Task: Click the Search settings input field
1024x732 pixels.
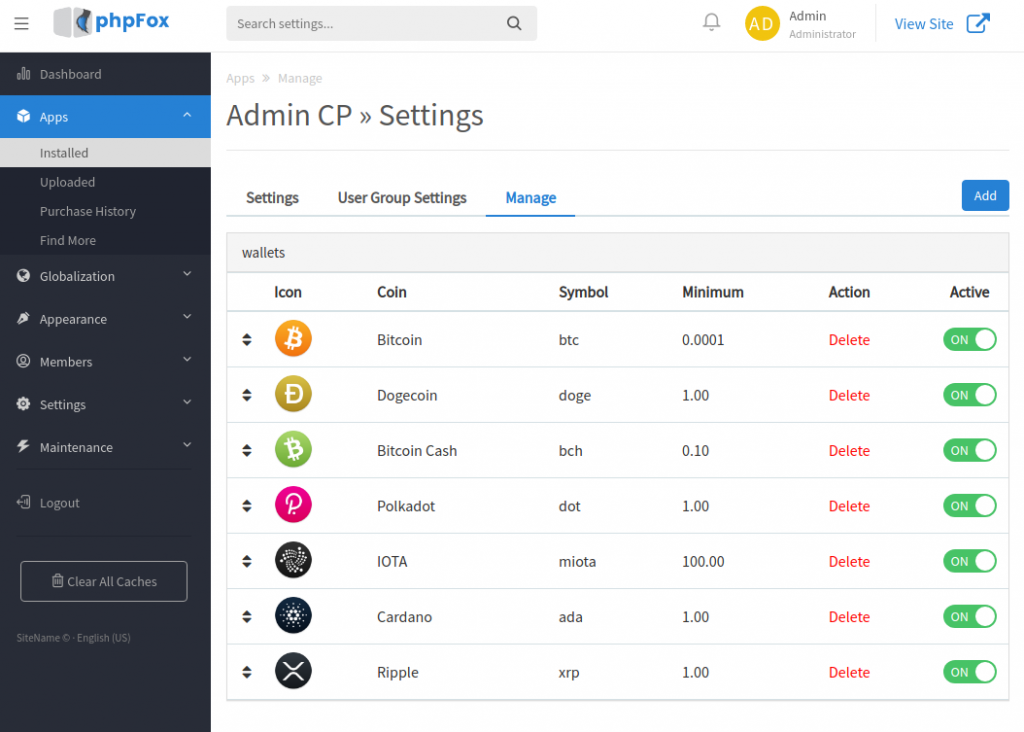Action: click(380, 23)
